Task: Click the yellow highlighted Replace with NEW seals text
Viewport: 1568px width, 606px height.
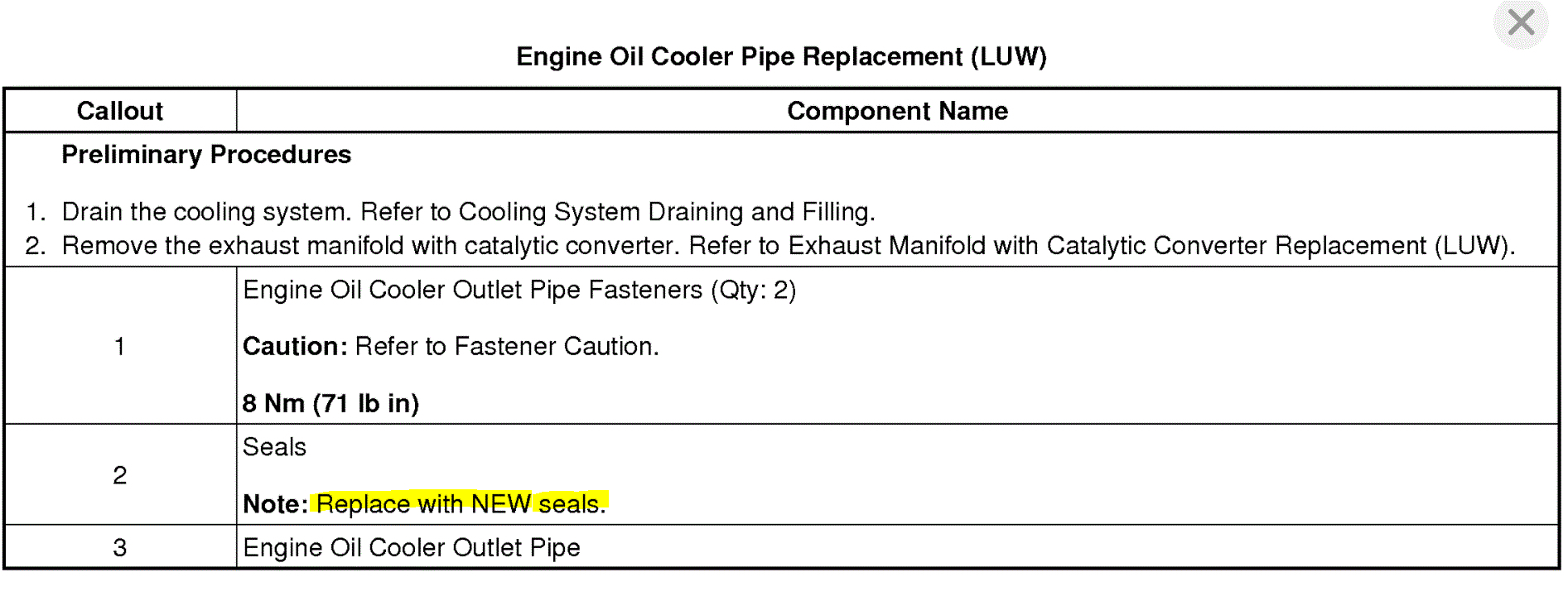Action: coord(461,503)
